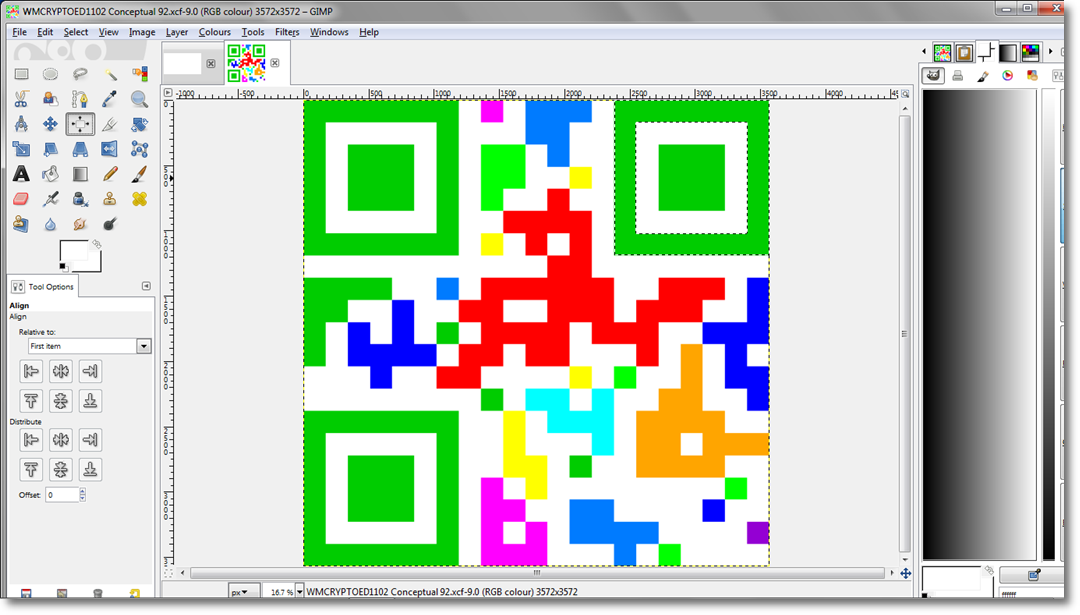
Task: Select the Select by Colour tool
Action: (x=140, y=74)
